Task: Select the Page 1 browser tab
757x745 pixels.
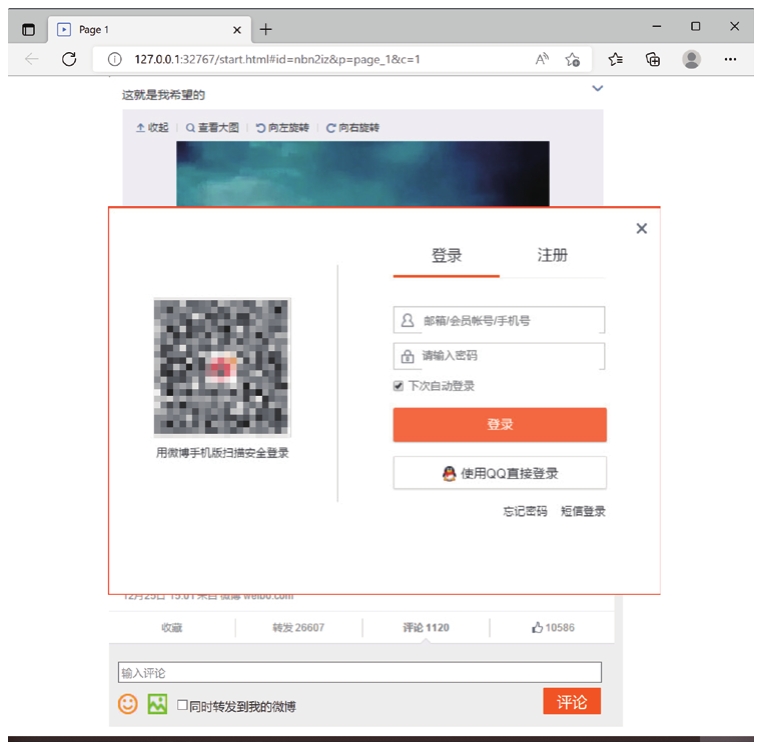Action: tap(150, 29)
